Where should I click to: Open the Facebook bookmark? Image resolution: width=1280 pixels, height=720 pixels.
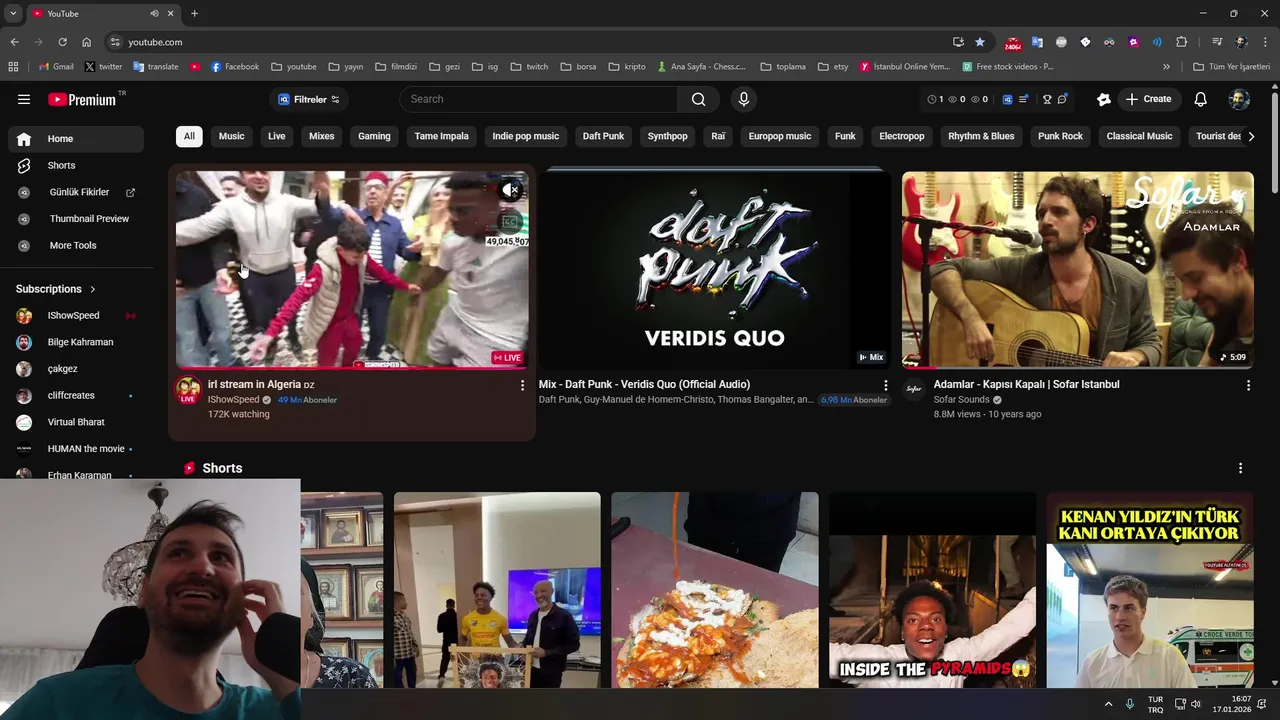click(235, 67)
